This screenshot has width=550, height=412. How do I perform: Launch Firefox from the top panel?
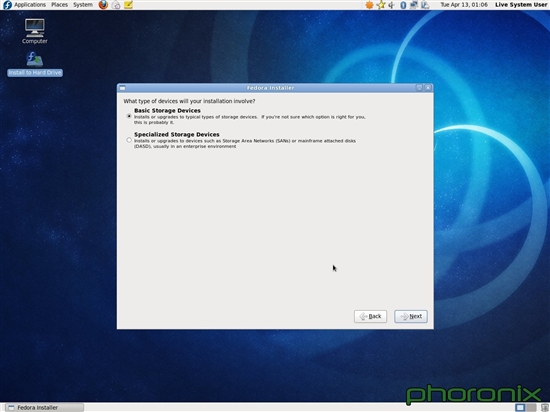(x=103, y=5)
